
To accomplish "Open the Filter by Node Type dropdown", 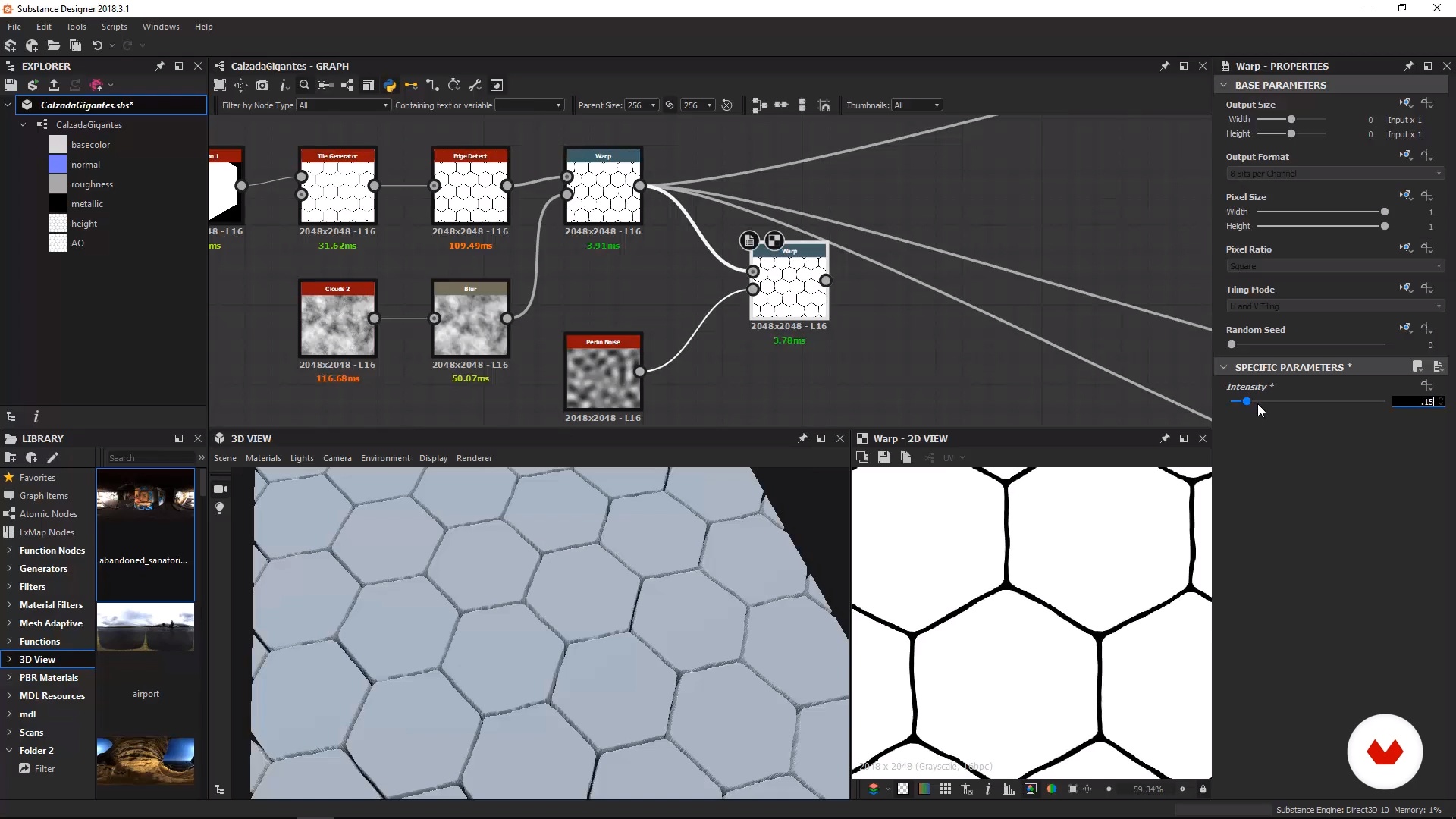I will 344,105.
